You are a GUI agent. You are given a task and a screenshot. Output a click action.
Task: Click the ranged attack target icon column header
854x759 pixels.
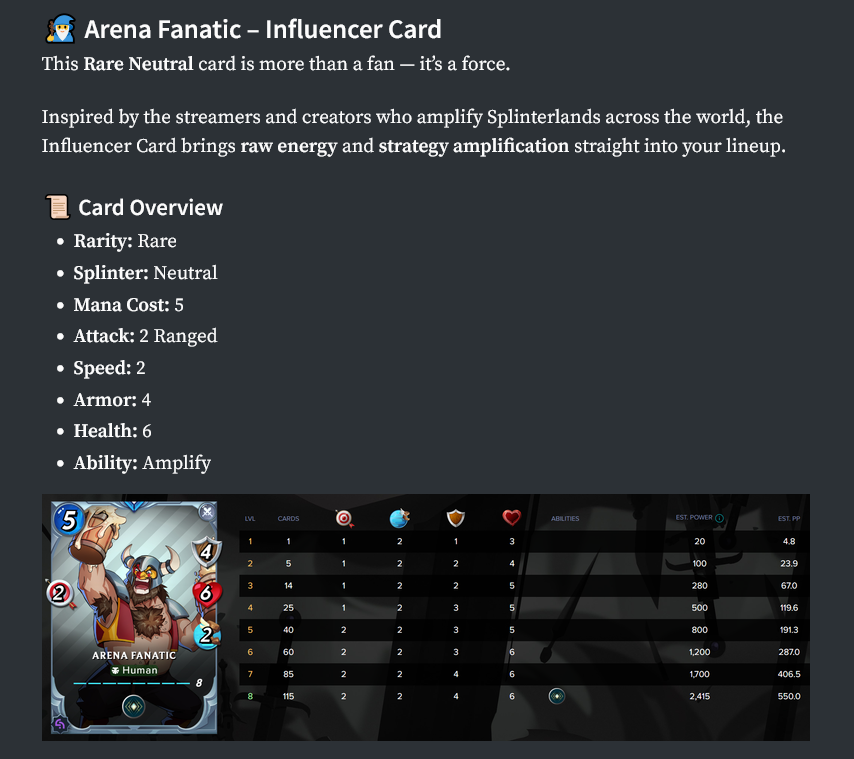344,518
